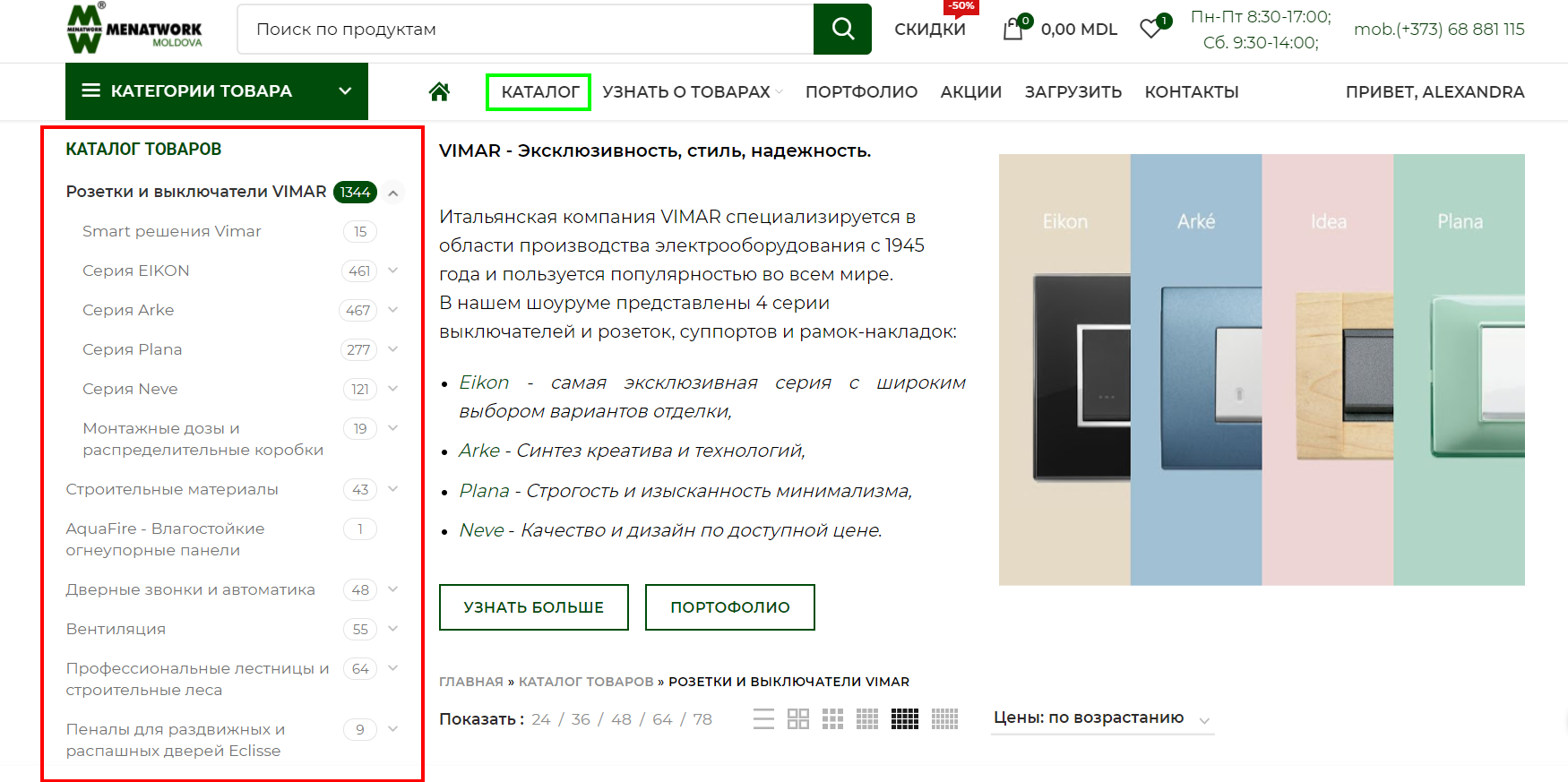
Task: Click the hamburger icon in КАТЕГОРИИ ТОВАРА
Action: coord(90,90)
